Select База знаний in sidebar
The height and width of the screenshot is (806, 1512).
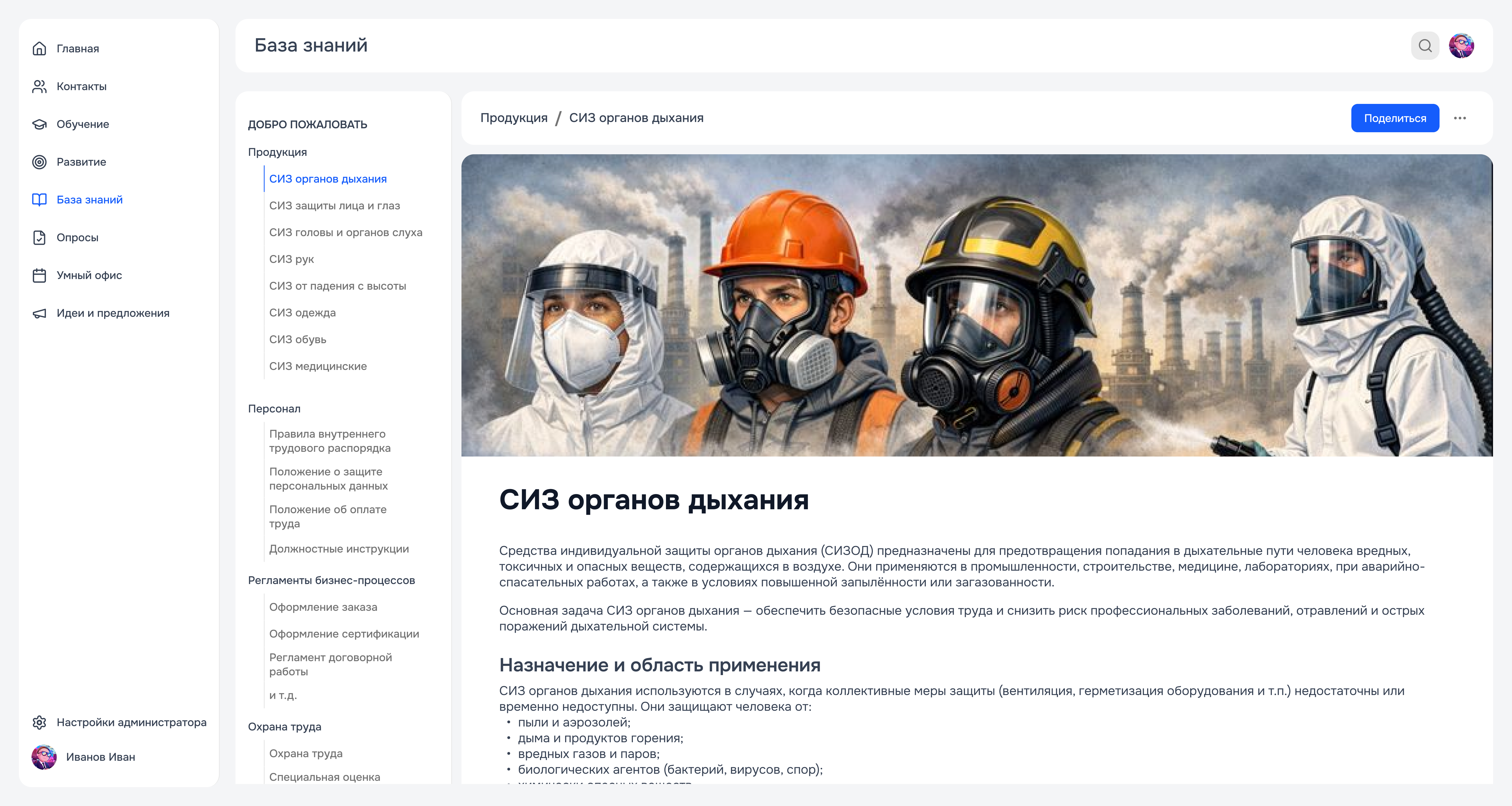pos(89,199)
